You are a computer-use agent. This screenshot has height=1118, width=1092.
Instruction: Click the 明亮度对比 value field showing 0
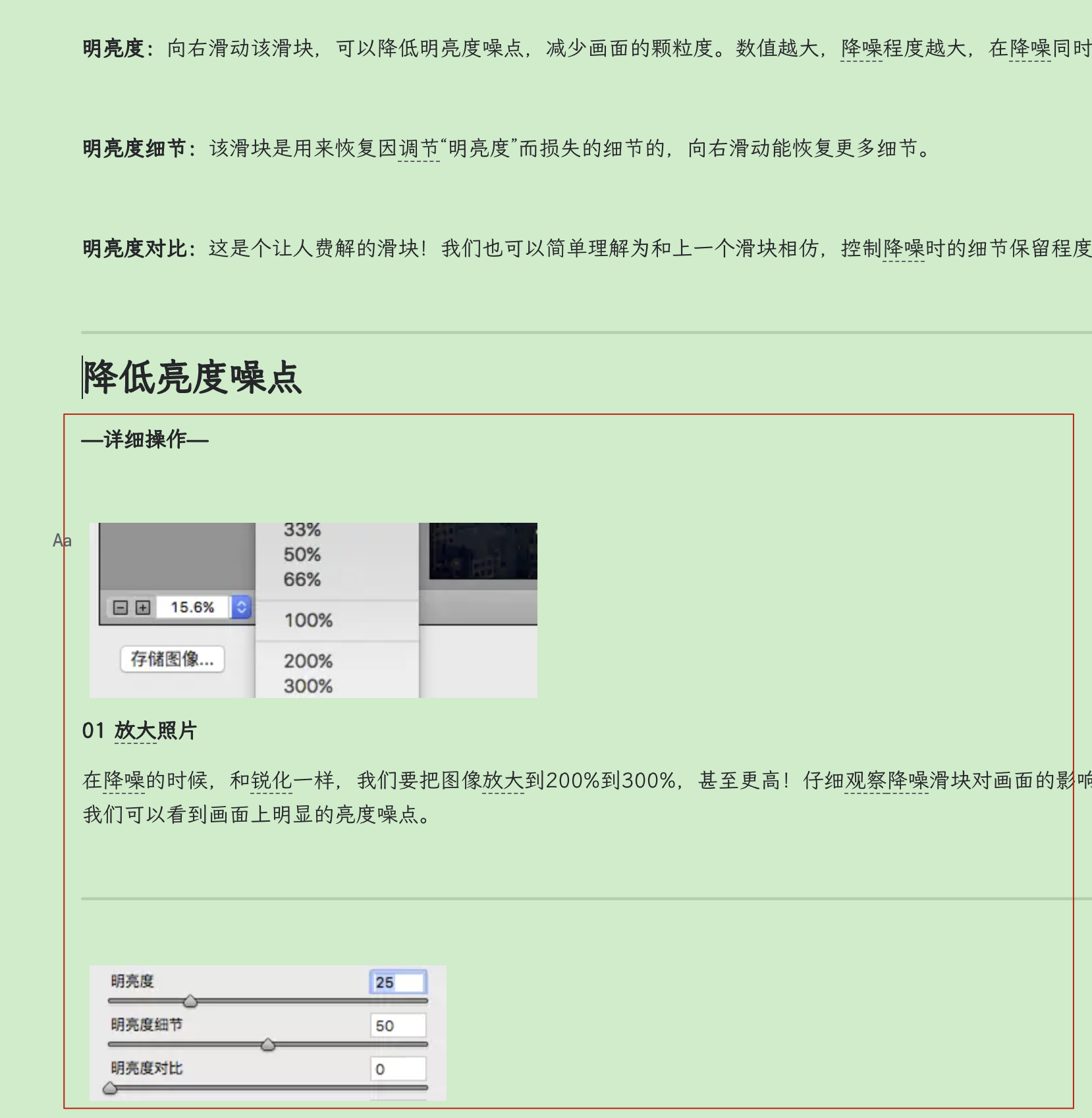click(398, 1069)
